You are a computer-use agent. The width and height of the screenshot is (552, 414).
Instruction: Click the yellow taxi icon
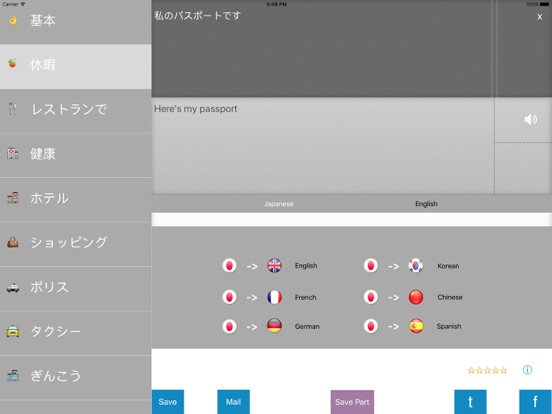(x=13, y=331)
